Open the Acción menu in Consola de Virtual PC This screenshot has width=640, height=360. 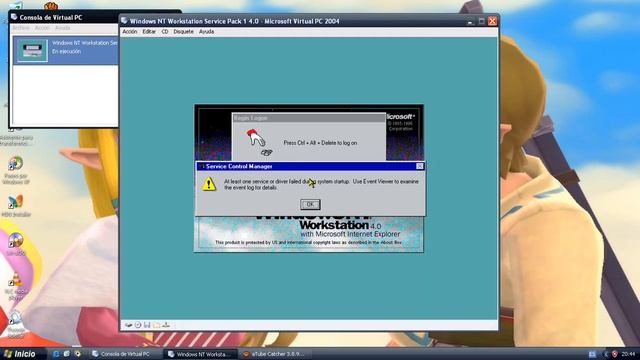pos(42,28)
